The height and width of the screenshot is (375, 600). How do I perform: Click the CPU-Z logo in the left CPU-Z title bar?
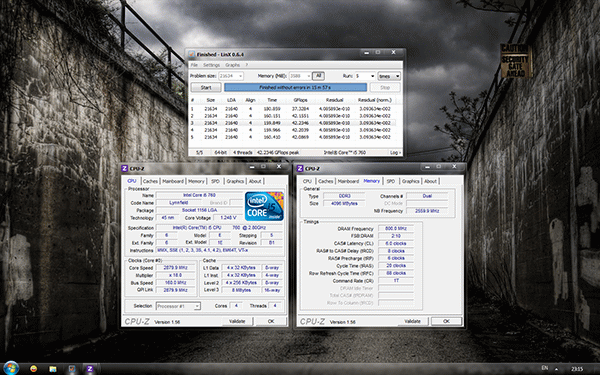125,168
